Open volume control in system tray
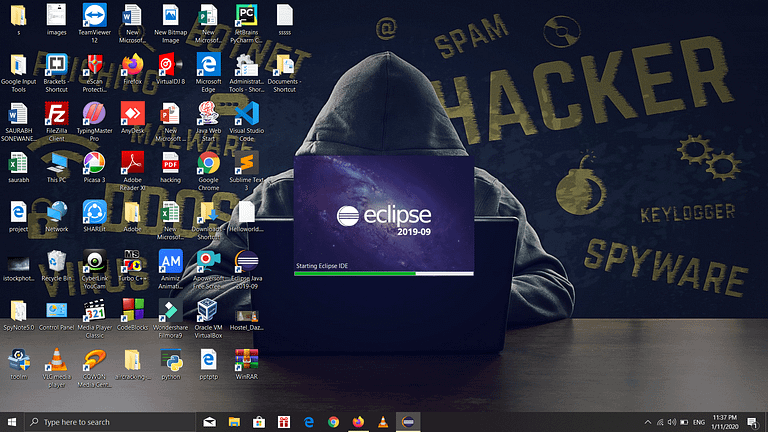This screenshot has height=432, width=768. point(672,422)
